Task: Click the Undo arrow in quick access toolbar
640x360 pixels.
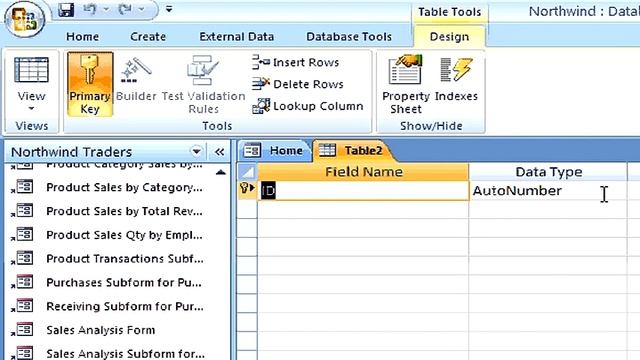Action: [90, 9]
